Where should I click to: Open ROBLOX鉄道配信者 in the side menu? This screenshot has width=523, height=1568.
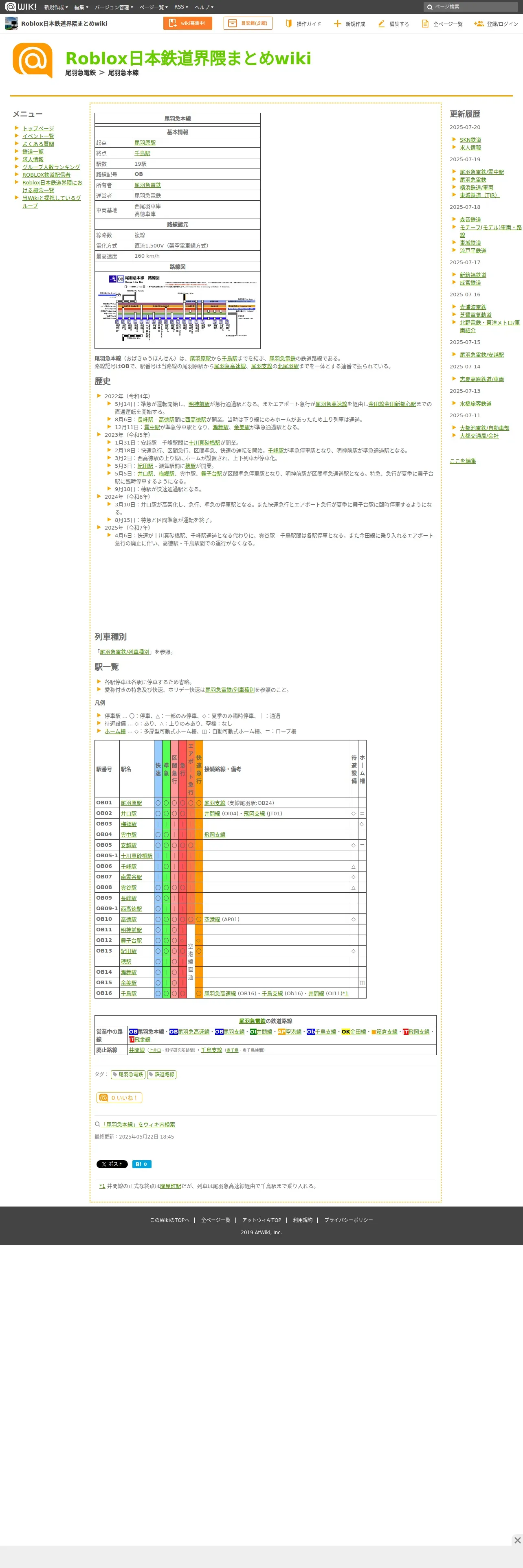[x=46, y=175]
